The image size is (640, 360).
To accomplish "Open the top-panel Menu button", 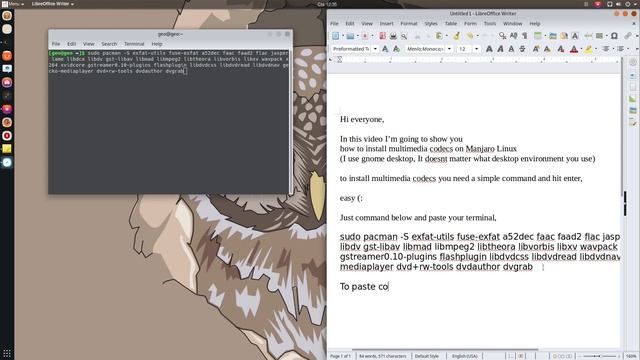I will tap(13, 4).
